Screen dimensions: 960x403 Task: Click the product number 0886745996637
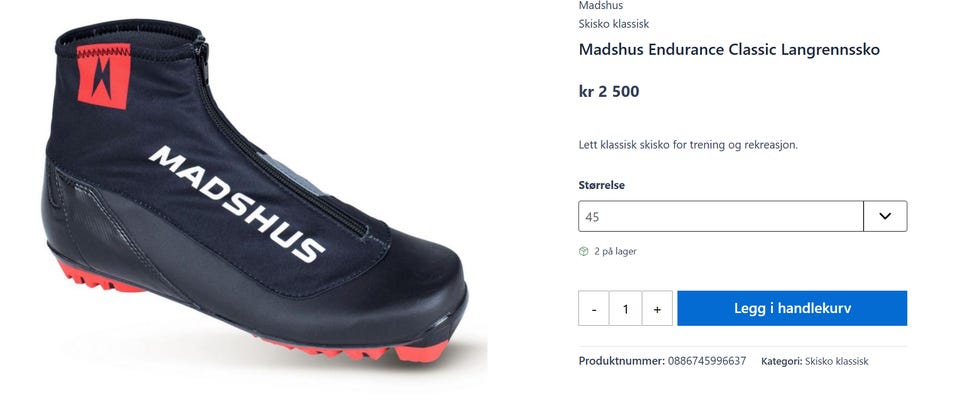[707, 361]
